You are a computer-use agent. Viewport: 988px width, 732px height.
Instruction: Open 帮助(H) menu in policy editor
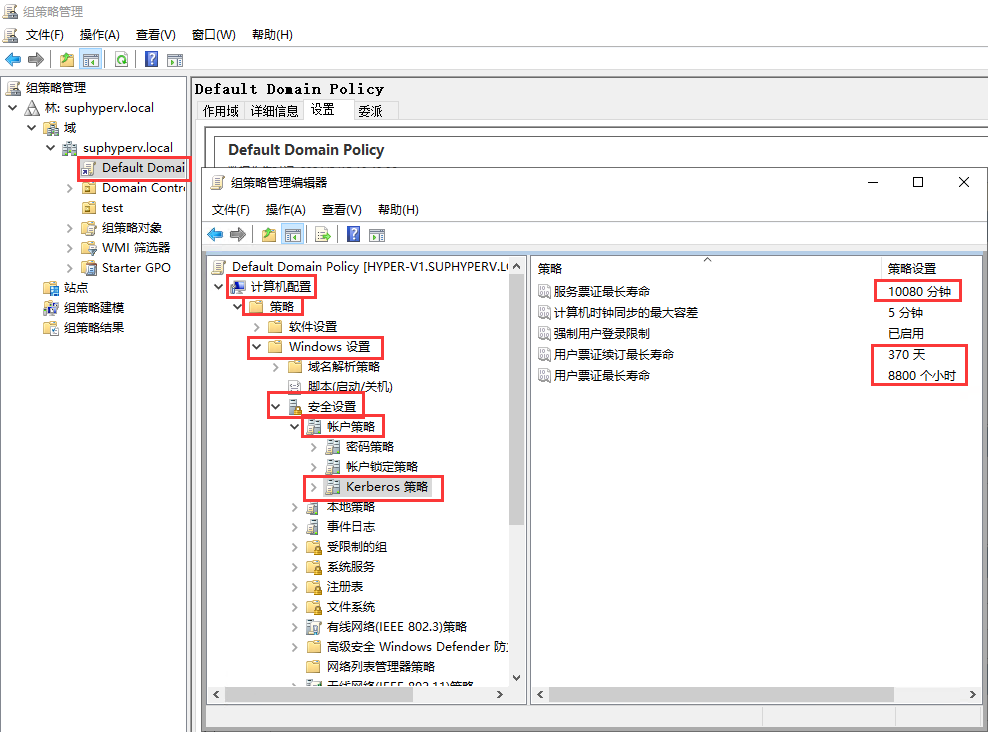(x=398, y=210)
